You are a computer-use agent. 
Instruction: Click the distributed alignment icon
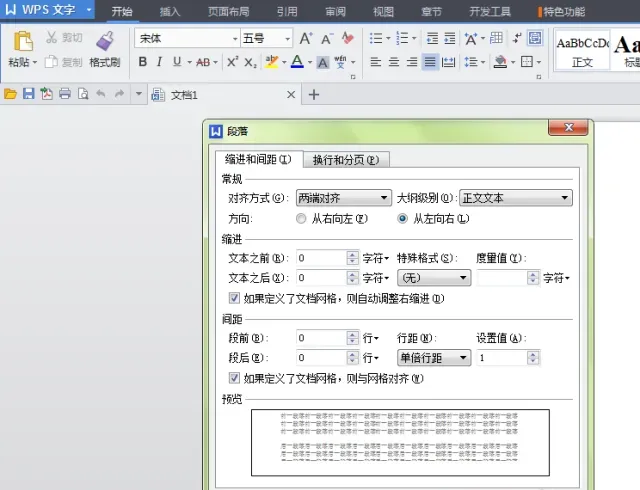448,62
